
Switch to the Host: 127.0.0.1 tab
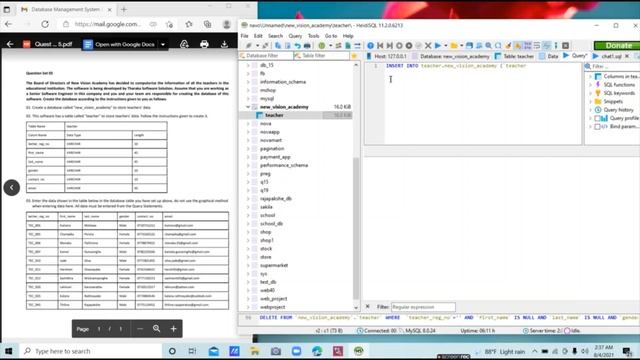click(x=387, y=56)
